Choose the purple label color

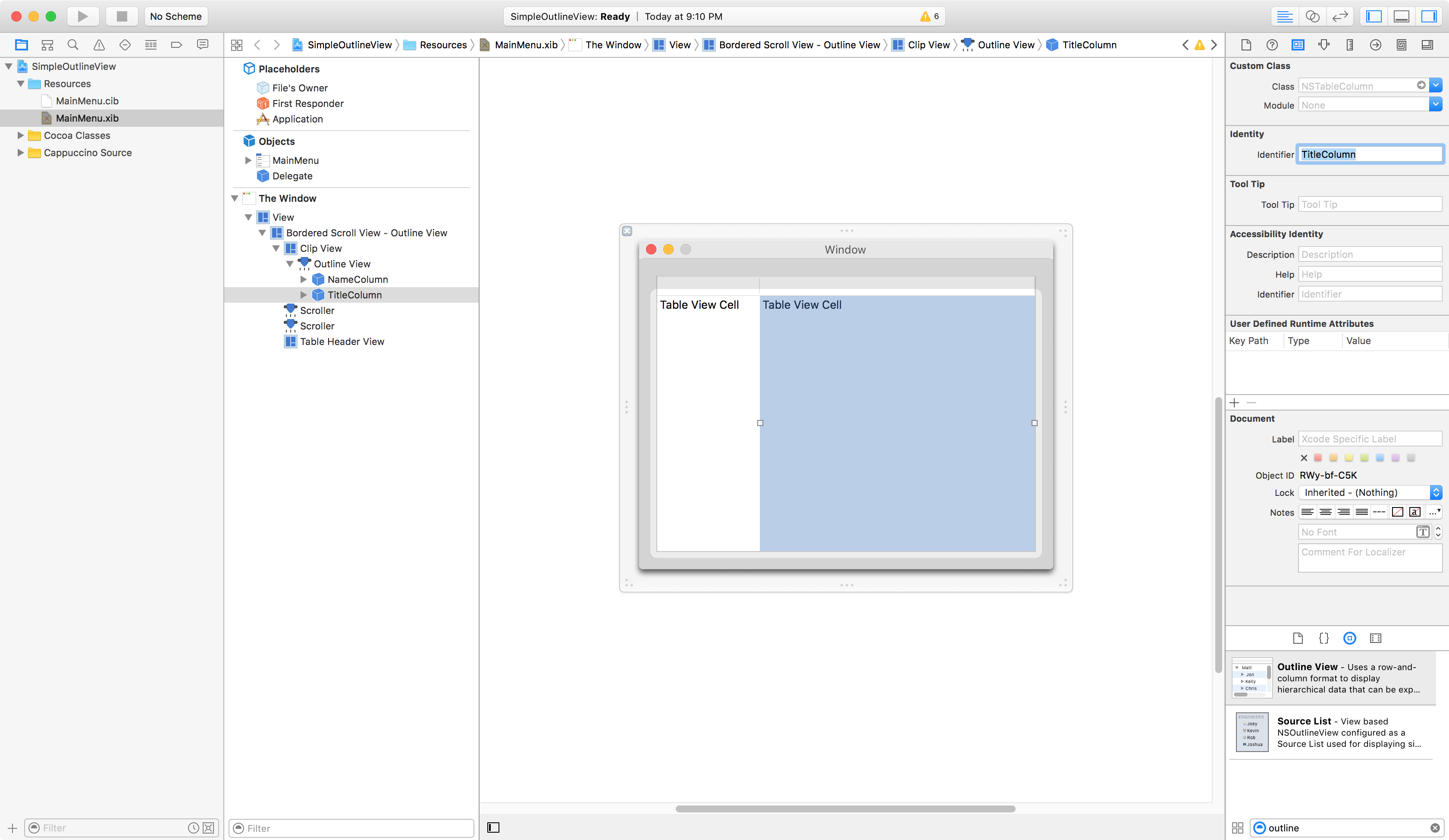tap(1396, 458)
